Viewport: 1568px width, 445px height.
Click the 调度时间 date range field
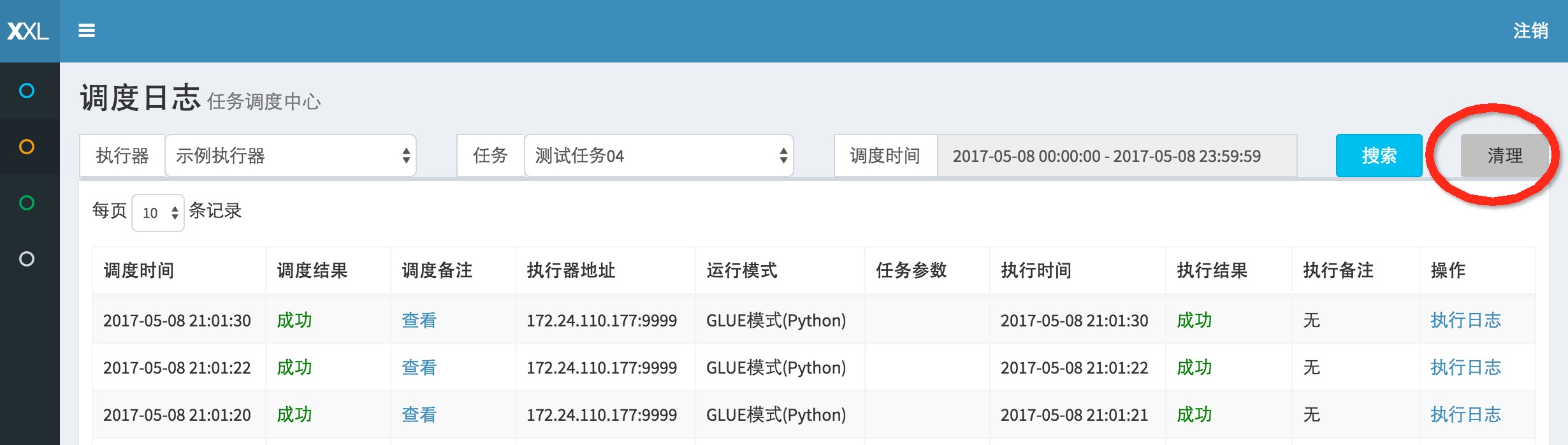pos(1116,156)
